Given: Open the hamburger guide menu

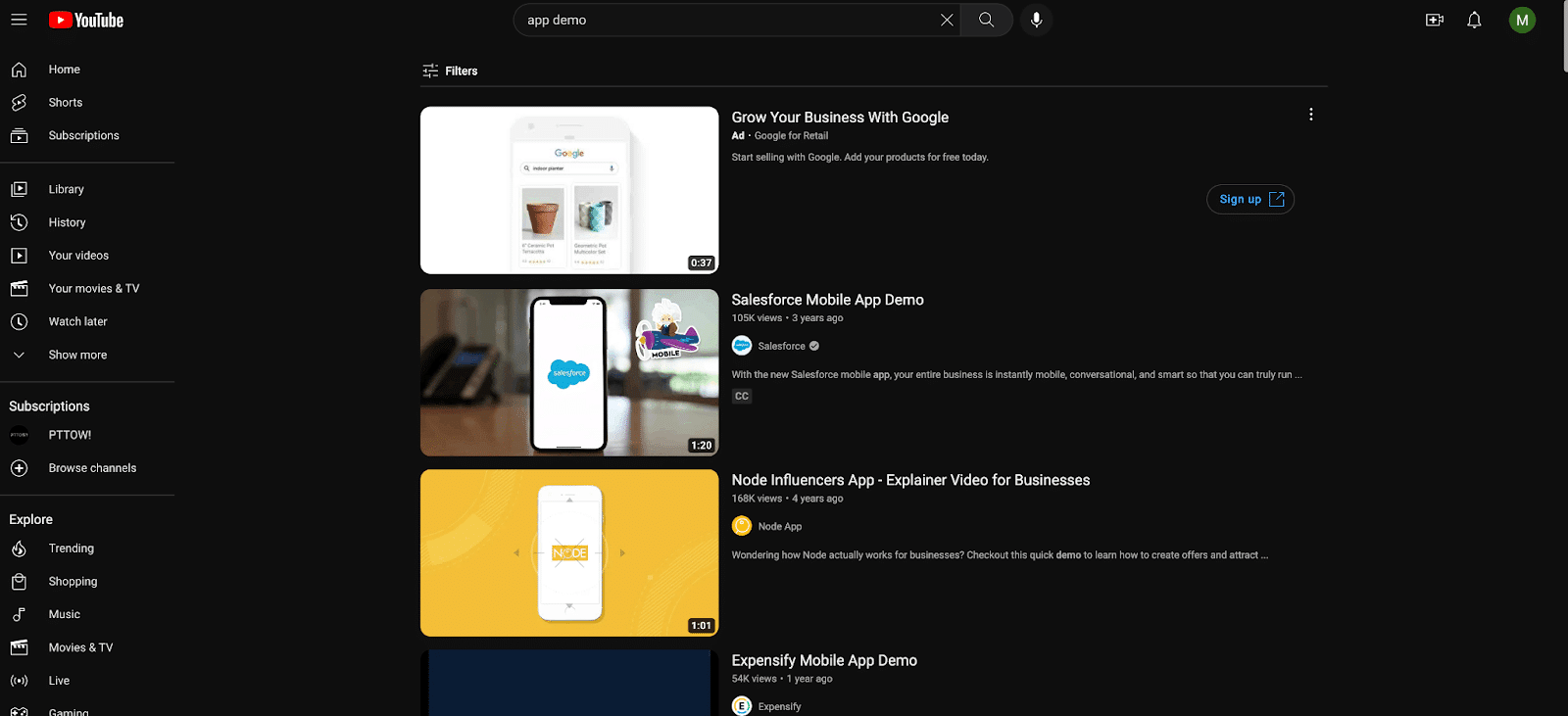Looking at the screenshot, I should [19, 20].
